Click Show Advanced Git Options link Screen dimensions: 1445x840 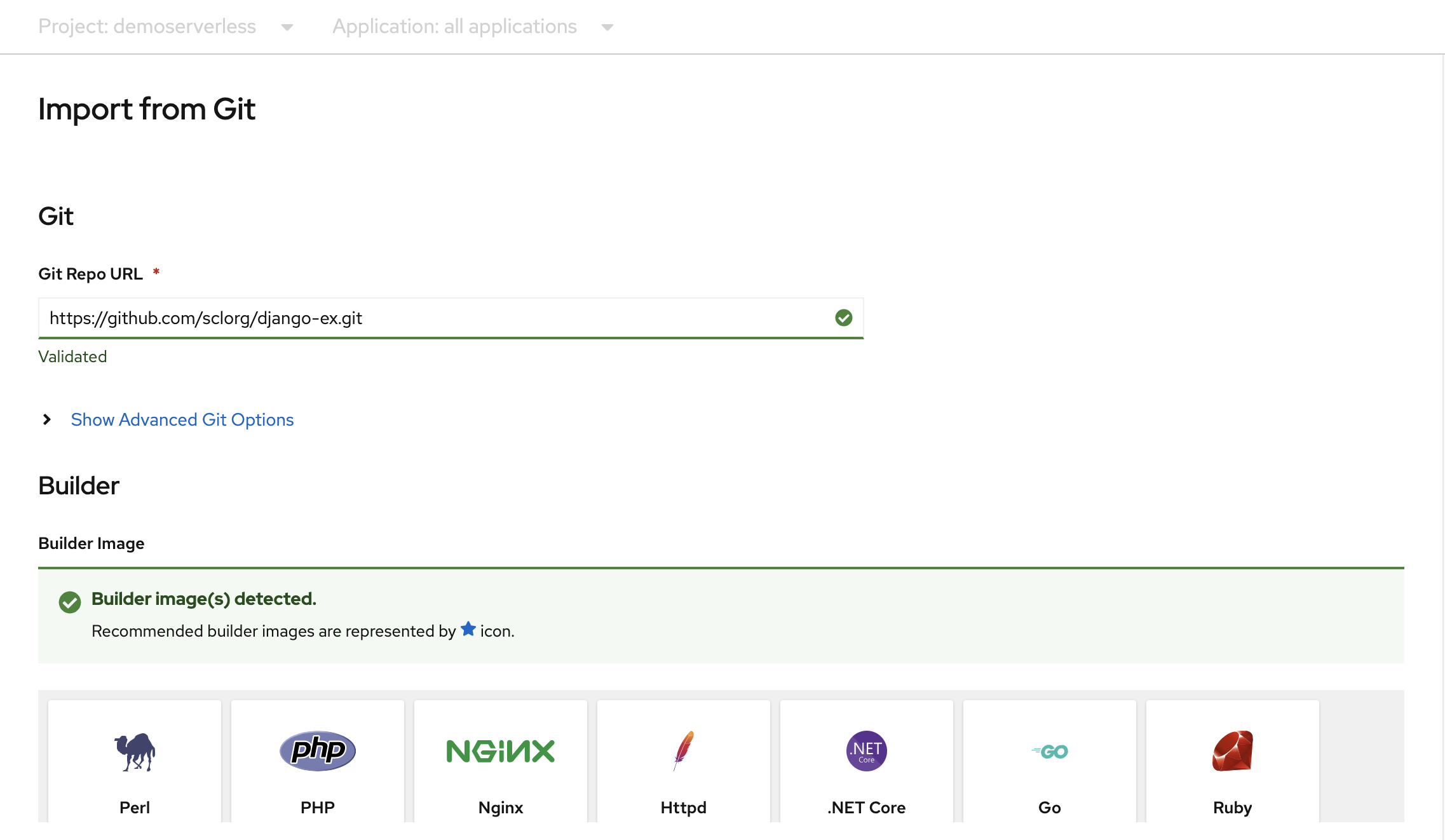click(182, 419)
